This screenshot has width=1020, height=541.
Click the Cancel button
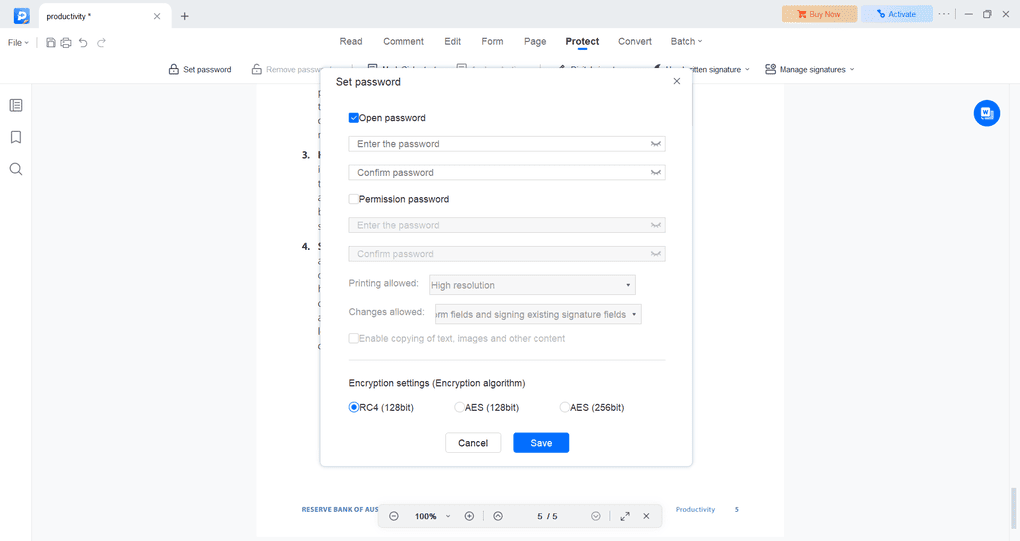473,443
